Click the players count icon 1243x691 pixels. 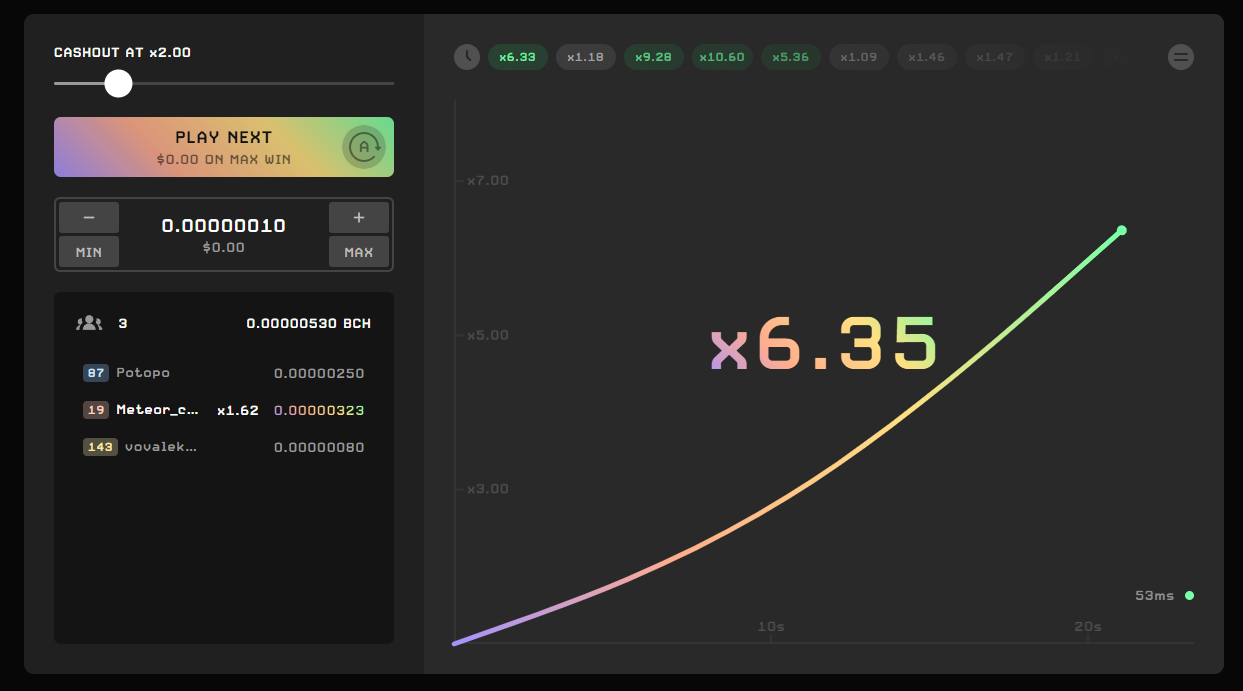[89, 323]
